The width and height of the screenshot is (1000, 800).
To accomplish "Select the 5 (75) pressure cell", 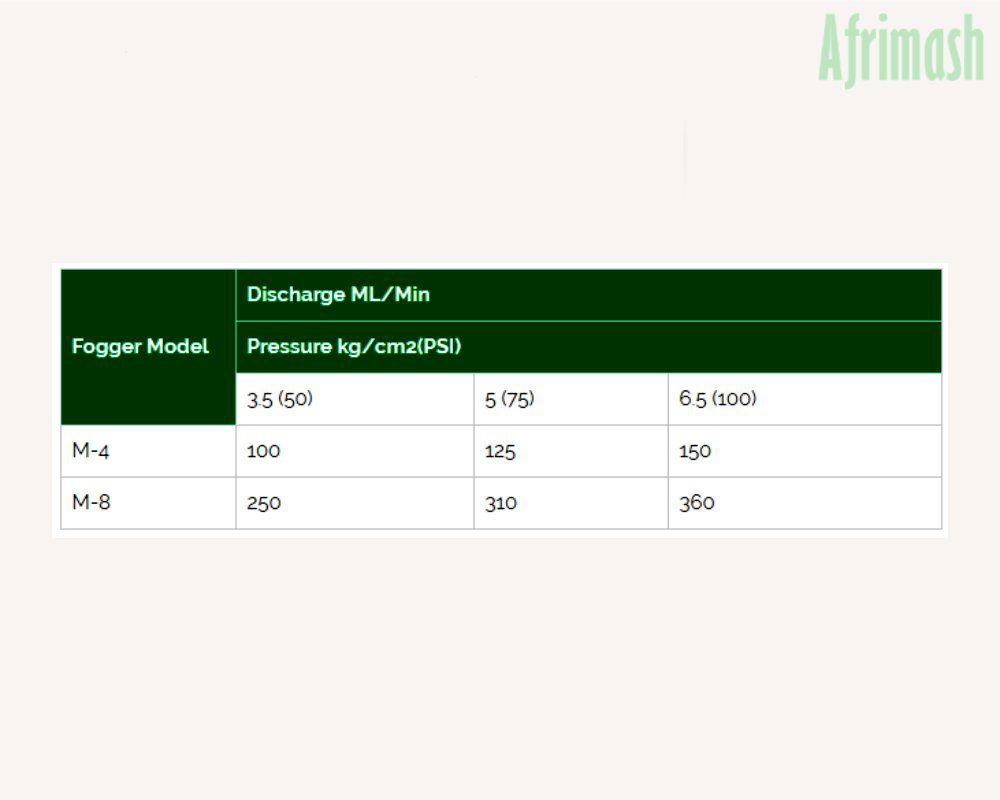I will [x=571, y=399].
